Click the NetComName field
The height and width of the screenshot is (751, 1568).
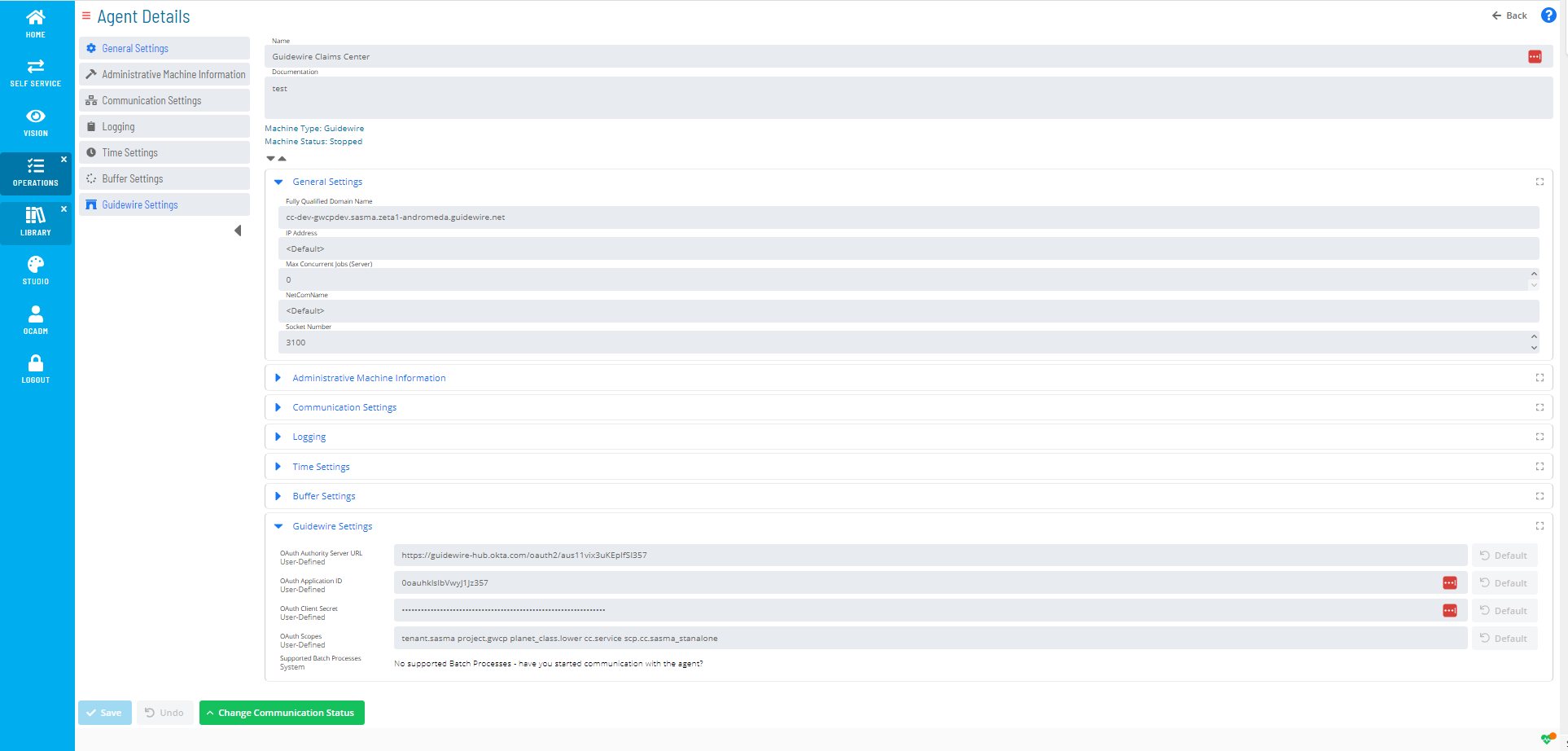(909, 310)
